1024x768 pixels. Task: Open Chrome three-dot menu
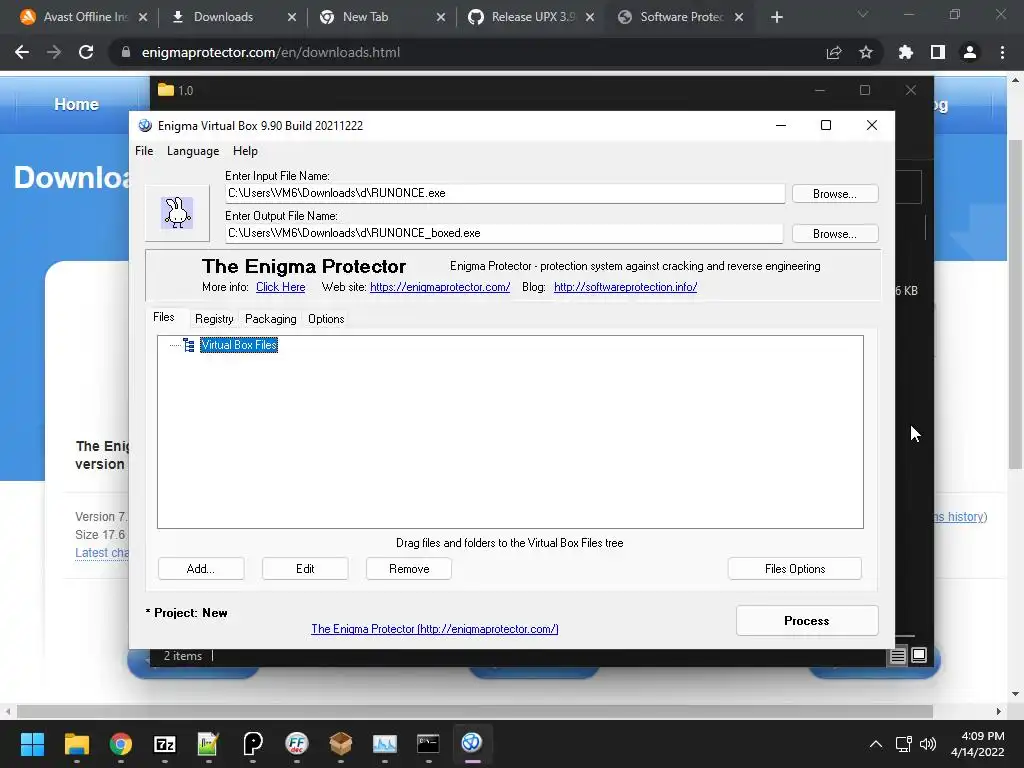1002,52
